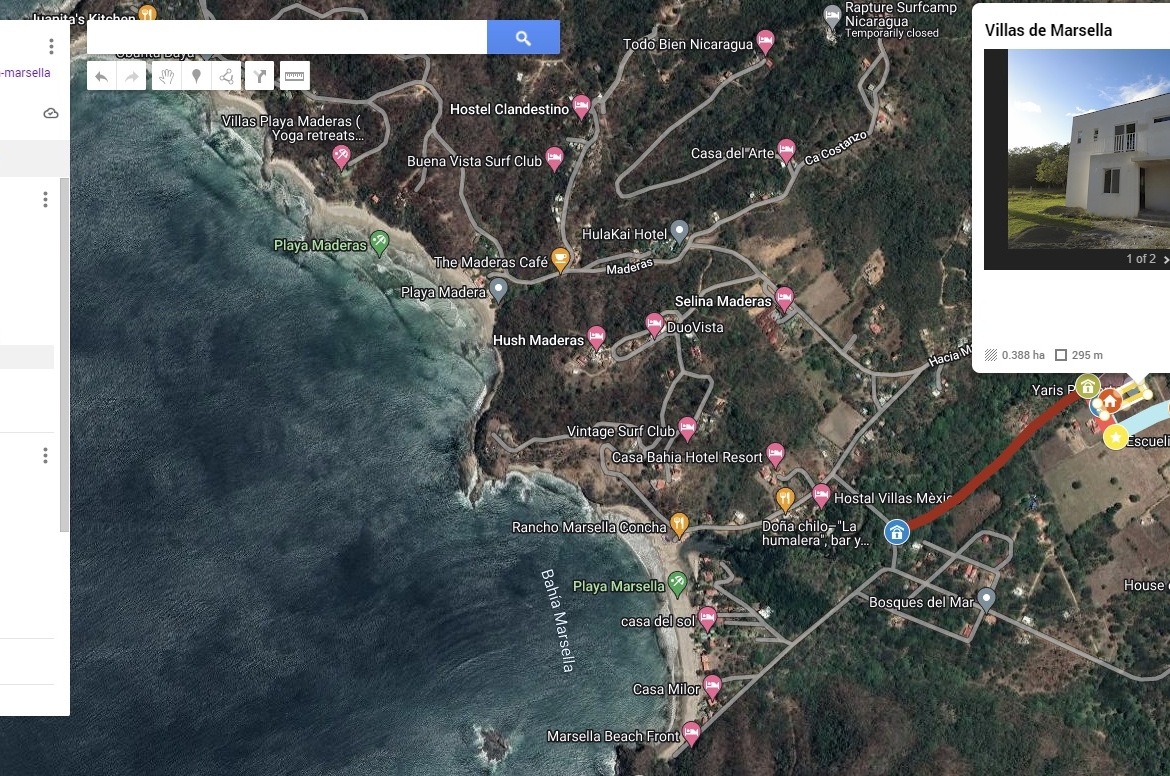Click the Rapture Surfcamp Nicaragua pin
The image size is (1170, 776).
(832, 17)
